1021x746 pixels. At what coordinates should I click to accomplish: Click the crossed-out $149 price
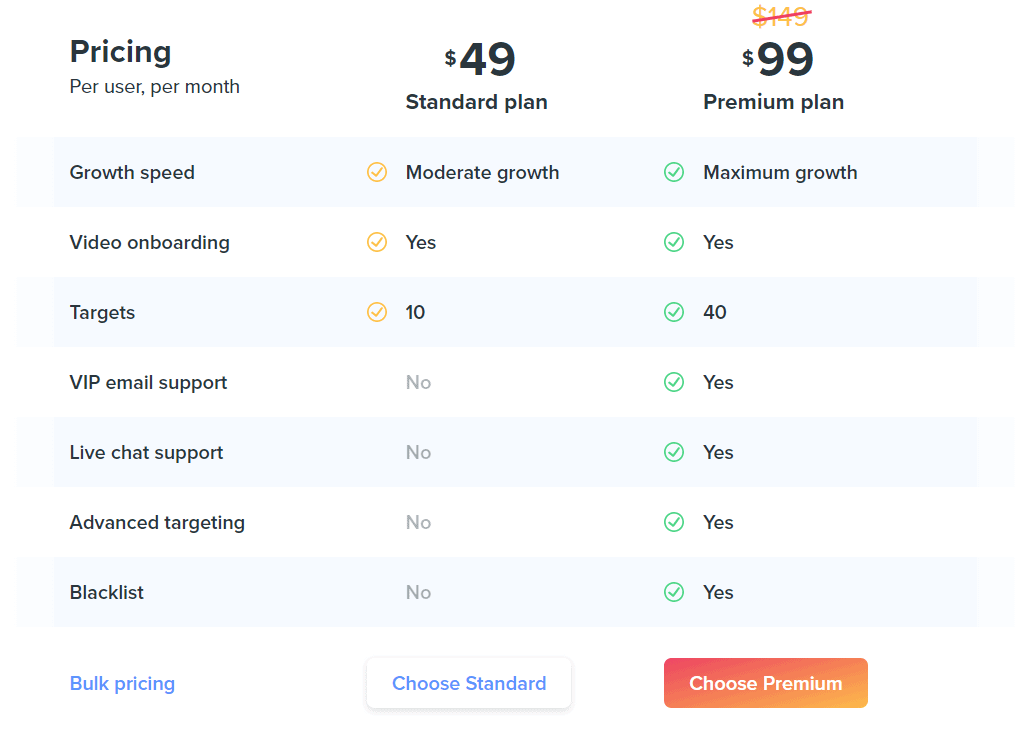click(x=781, y=16)
